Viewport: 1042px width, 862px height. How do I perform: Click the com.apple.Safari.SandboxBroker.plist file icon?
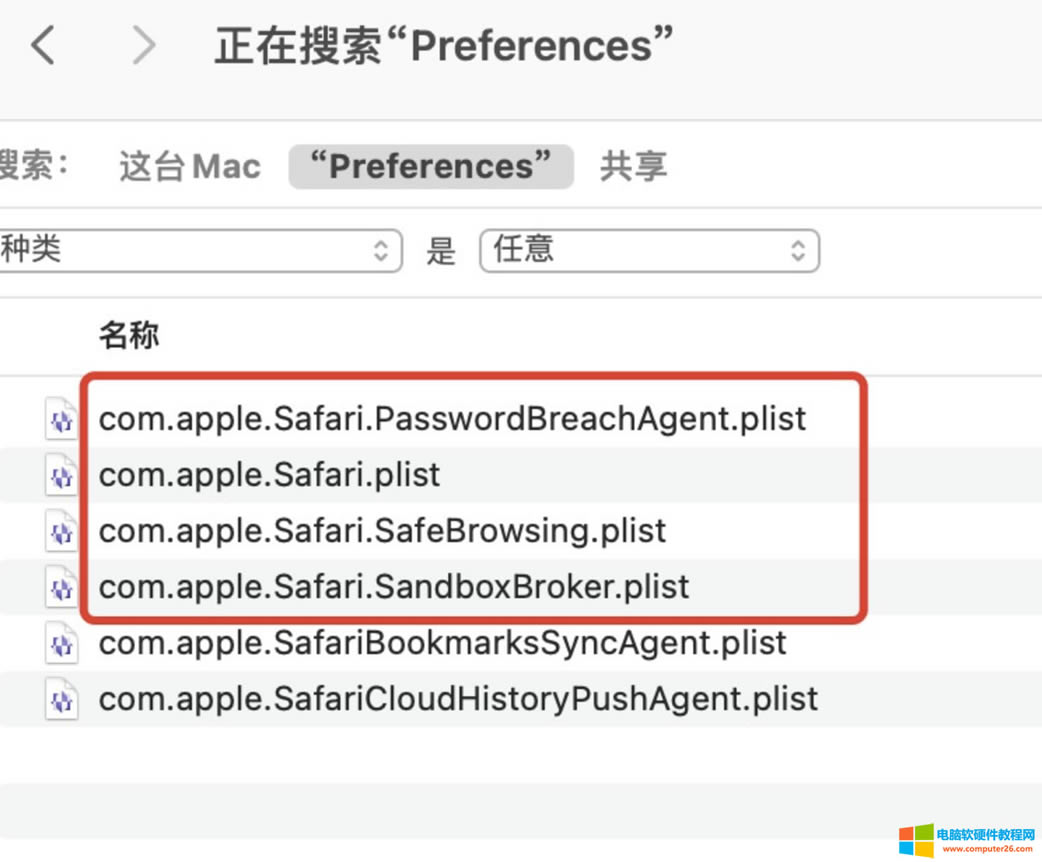point(62,587)
